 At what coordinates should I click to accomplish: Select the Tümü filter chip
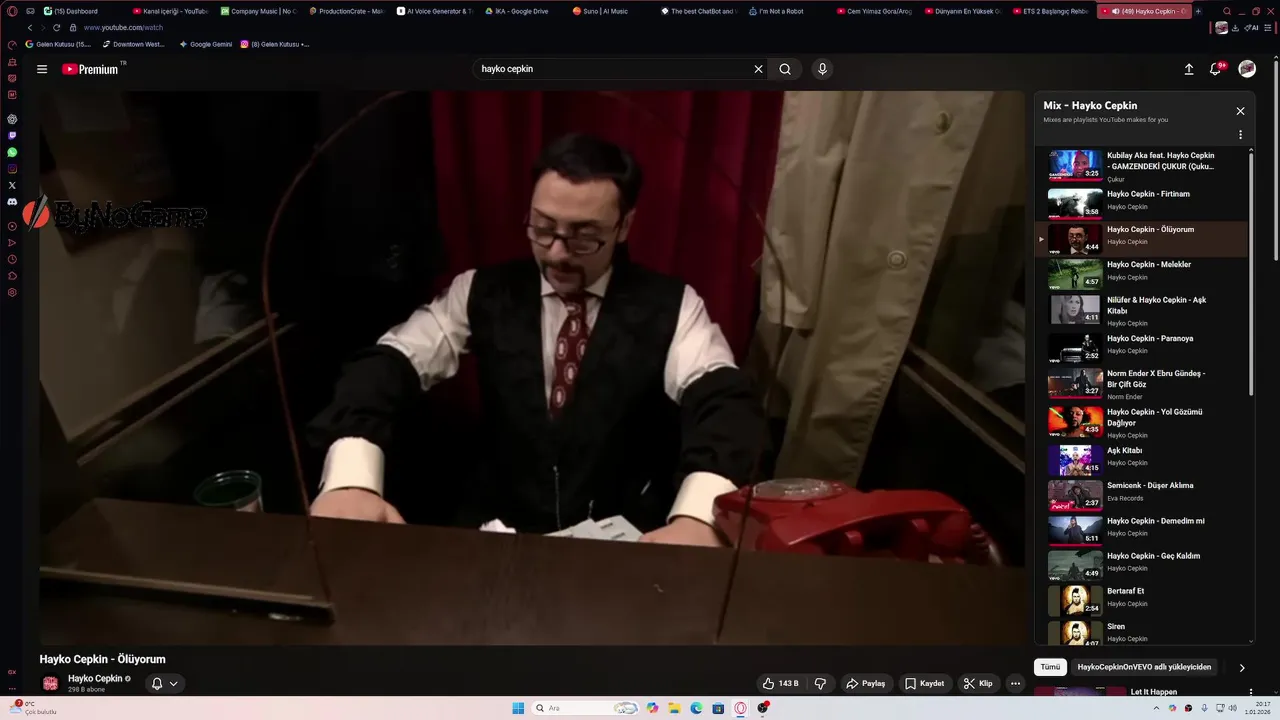coord(1050,667)
